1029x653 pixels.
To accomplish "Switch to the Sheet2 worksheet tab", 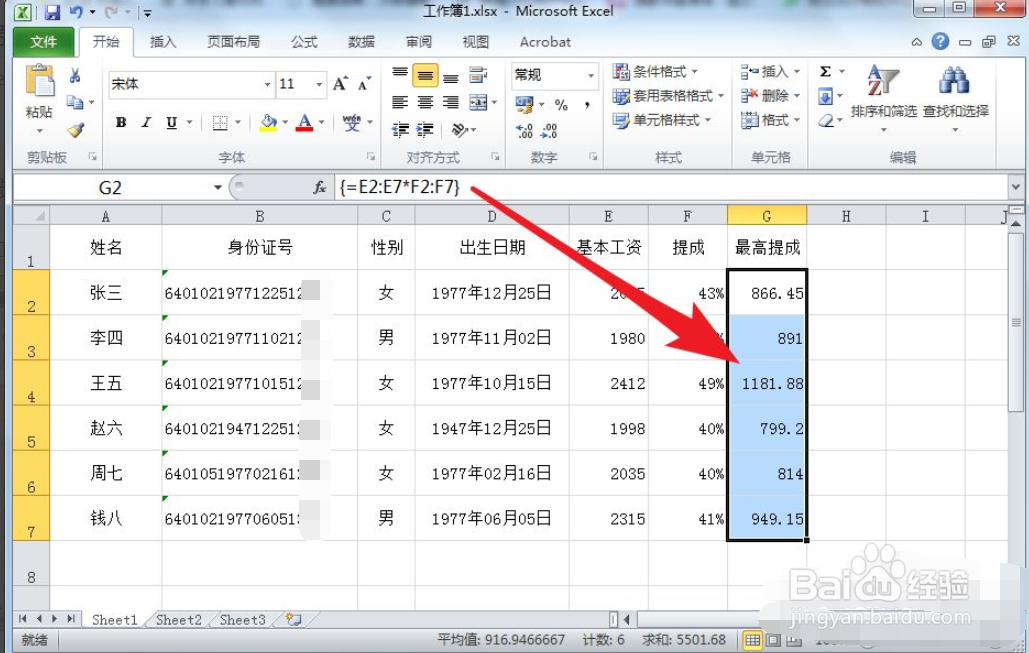I will click(x=177, y=620).
